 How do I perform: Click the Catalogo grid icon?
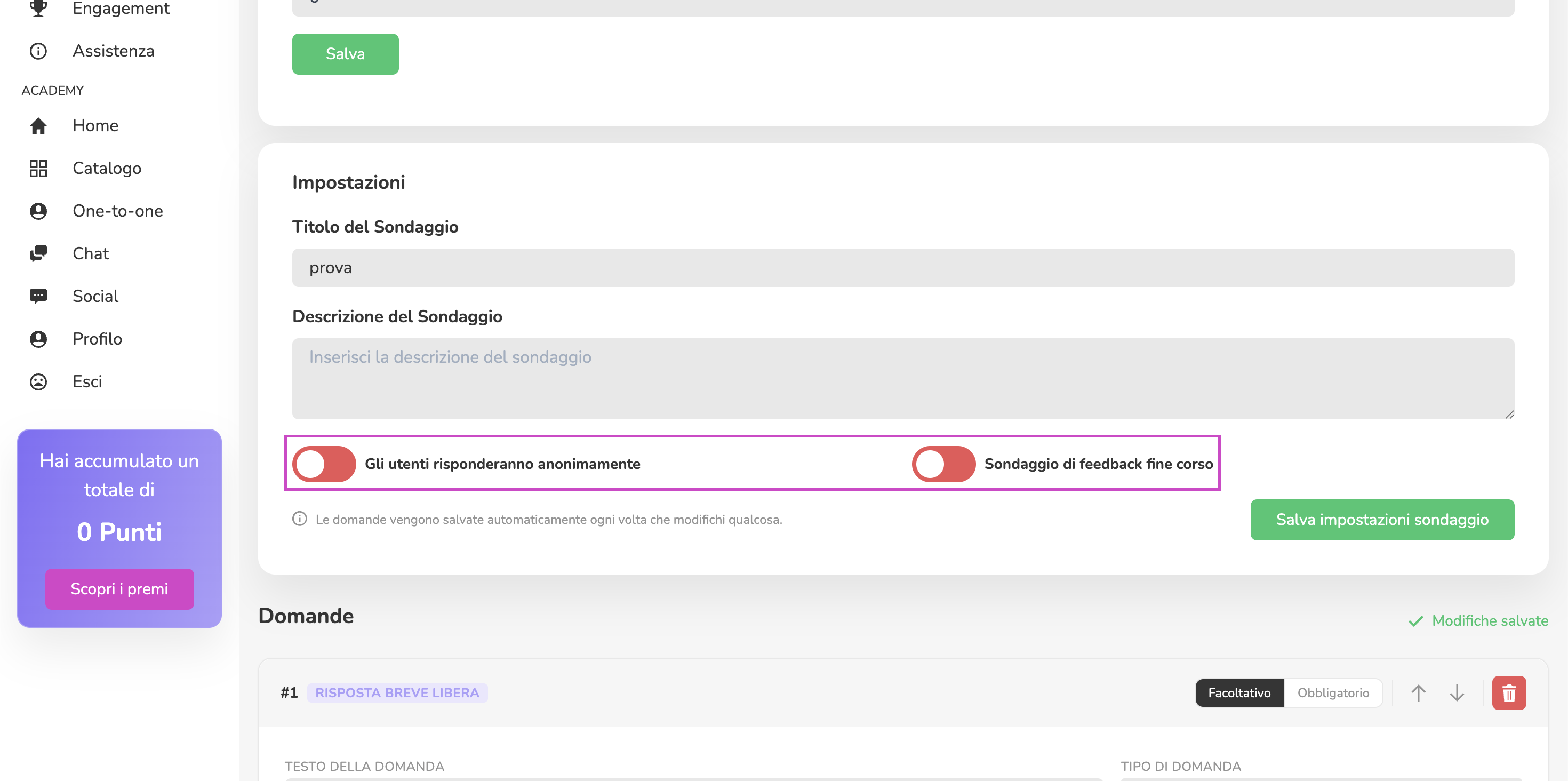point(38,169)
